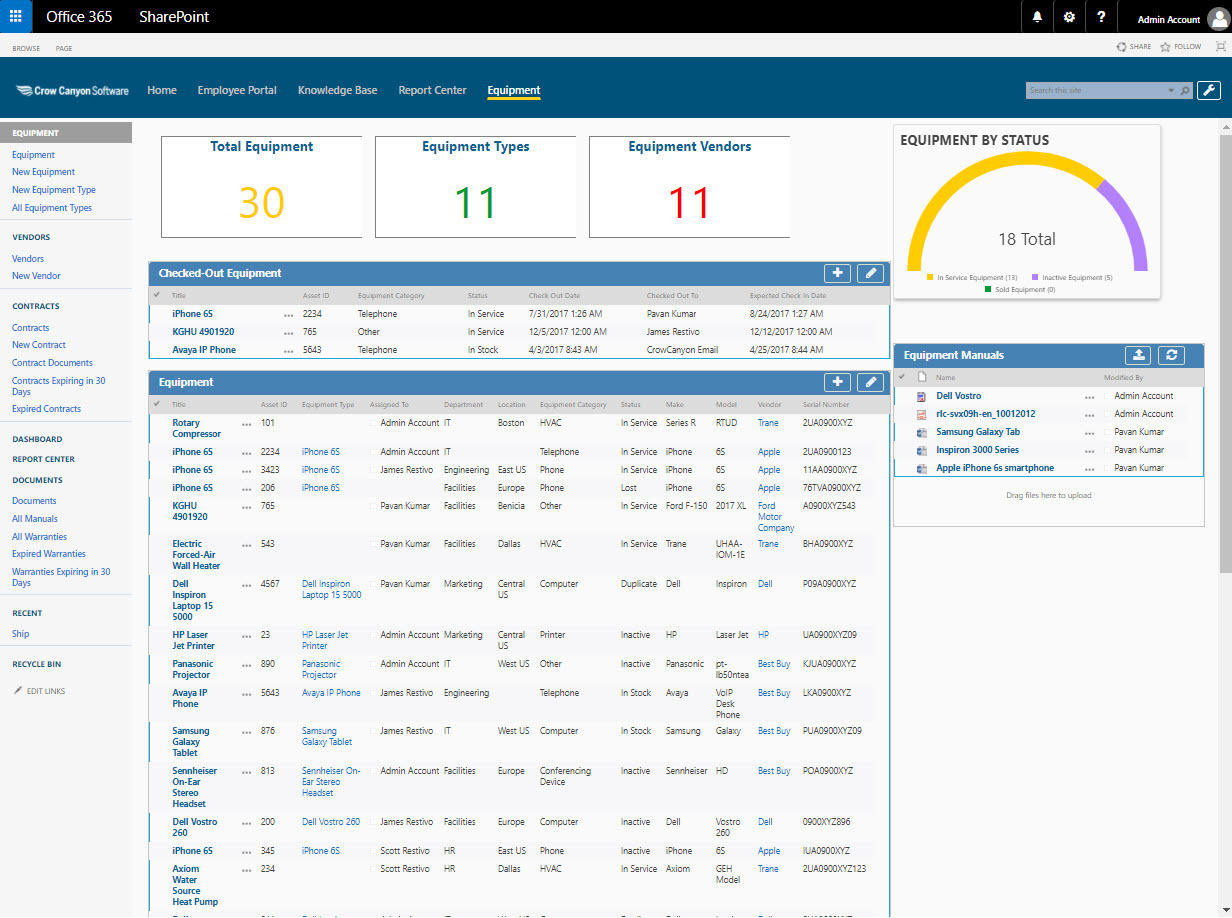
Task: Open the help question mark
Action: tap(1101, 17)
